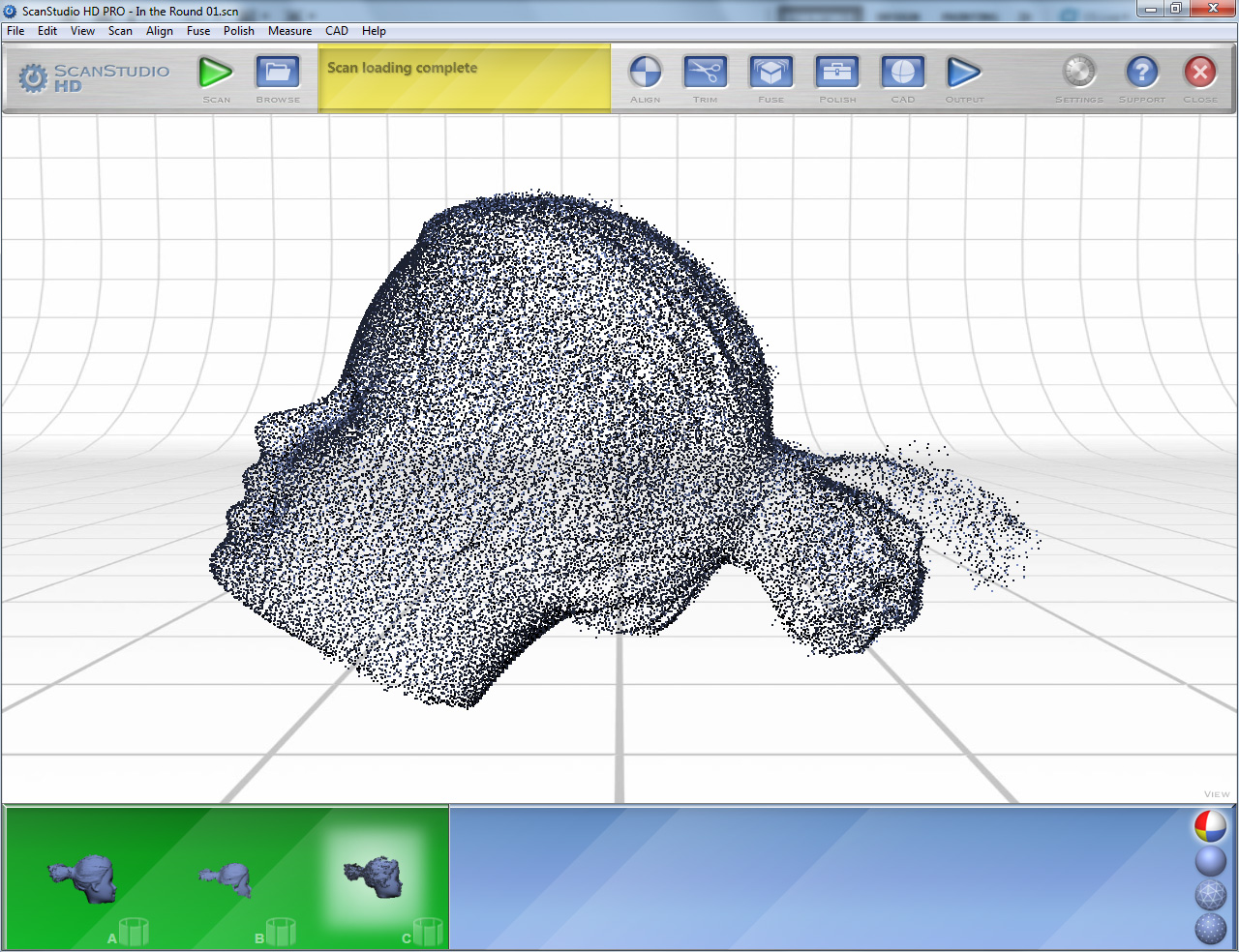Click cylinder icon of scan C
Image resolution: width=1239 pixels, height=952 pixels.
(x=428, y=931)
